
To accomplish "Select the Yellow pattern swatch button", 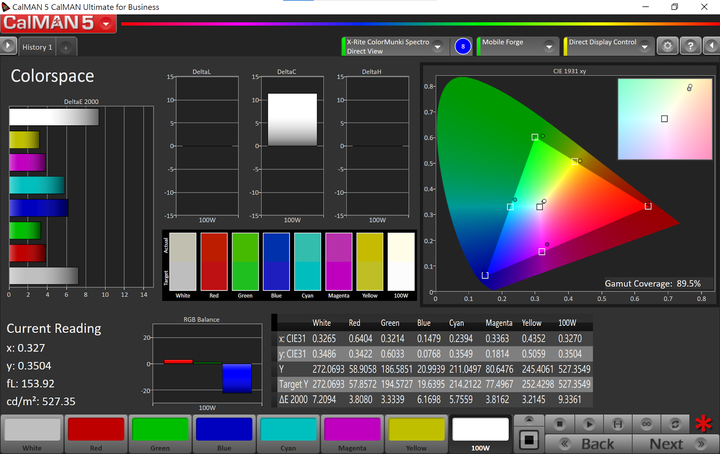I will [x=416, y=434].
